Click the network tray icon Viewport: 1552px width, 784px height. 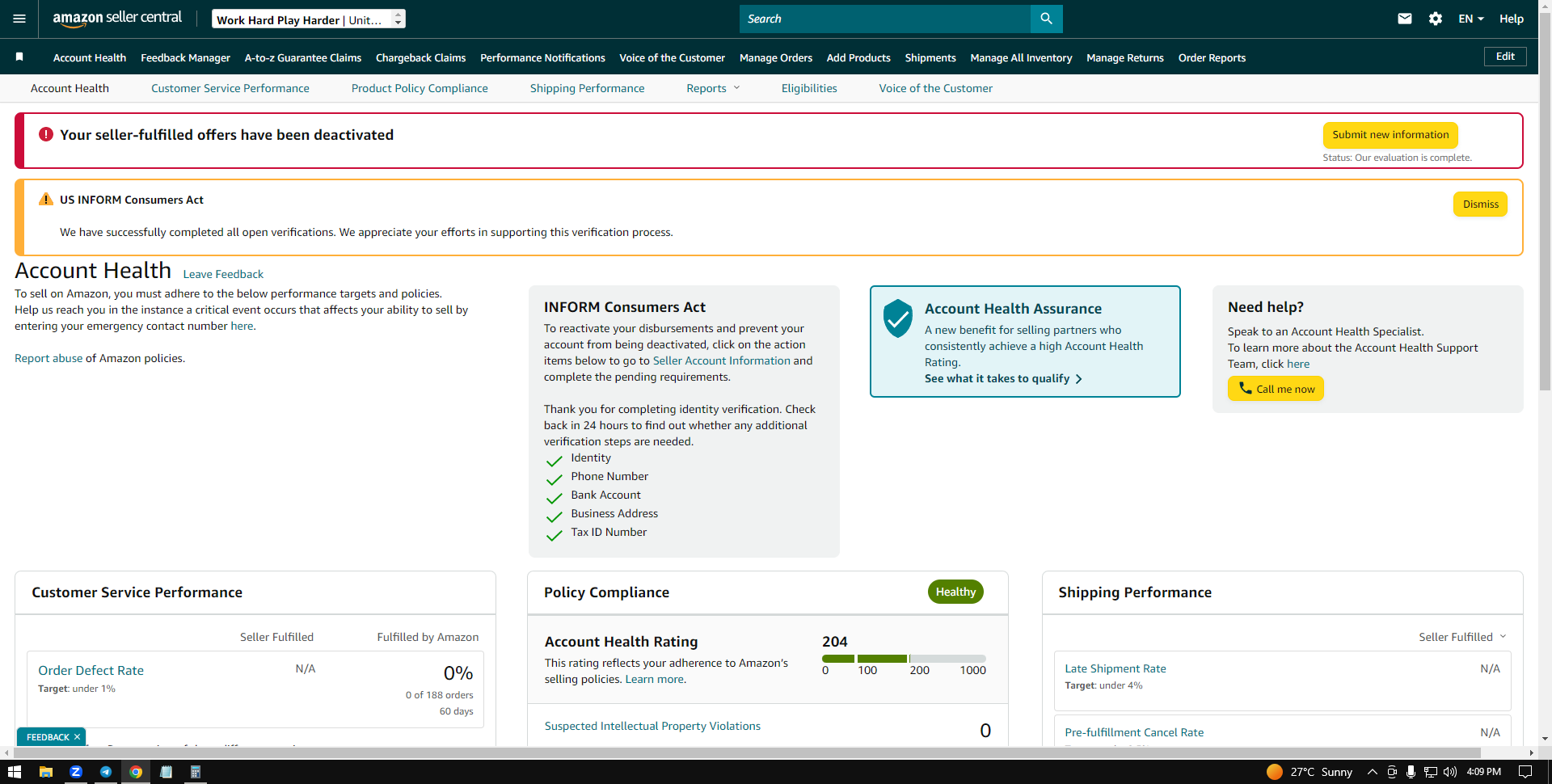[1430, 772]
